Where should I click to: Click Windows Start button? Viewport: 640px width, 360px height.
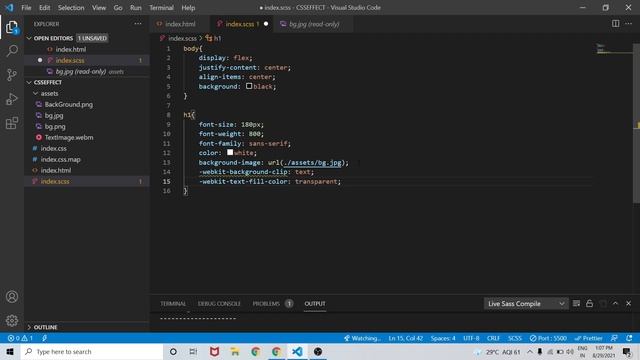pos(10,351)
